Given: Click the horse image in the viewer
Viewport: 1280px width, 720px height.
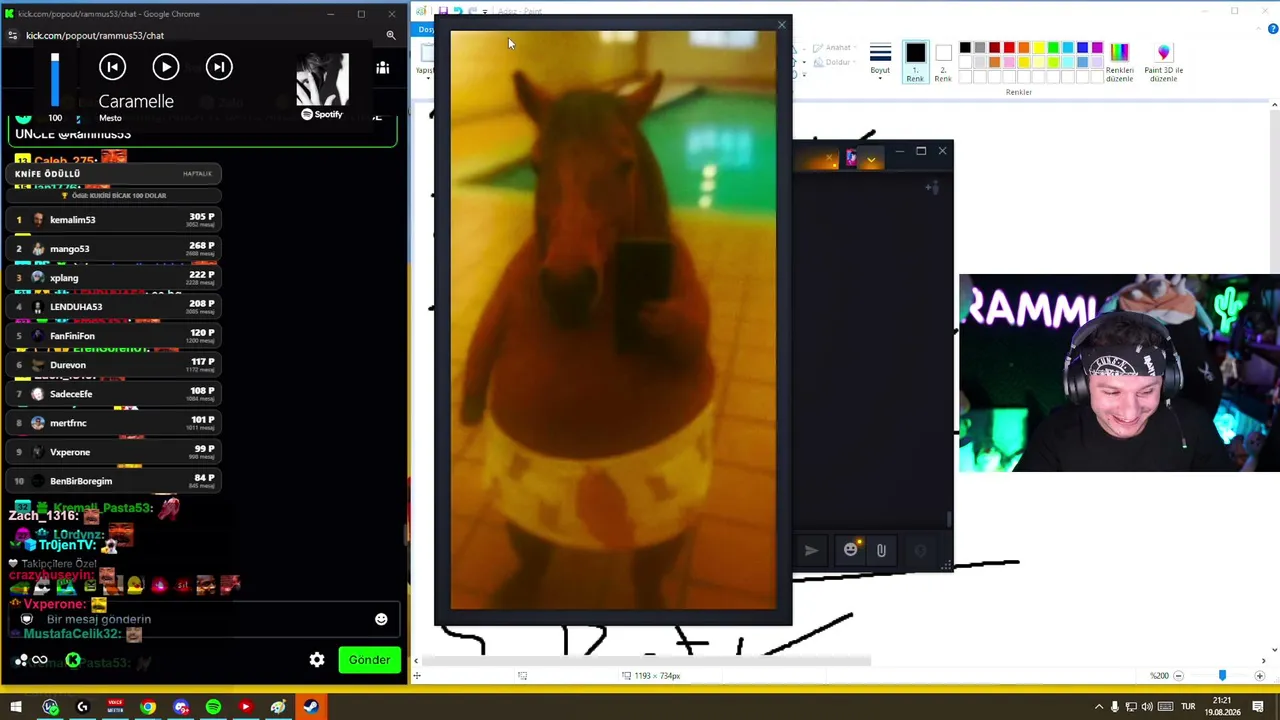Looking at the screenshot, I should [613, 320].
